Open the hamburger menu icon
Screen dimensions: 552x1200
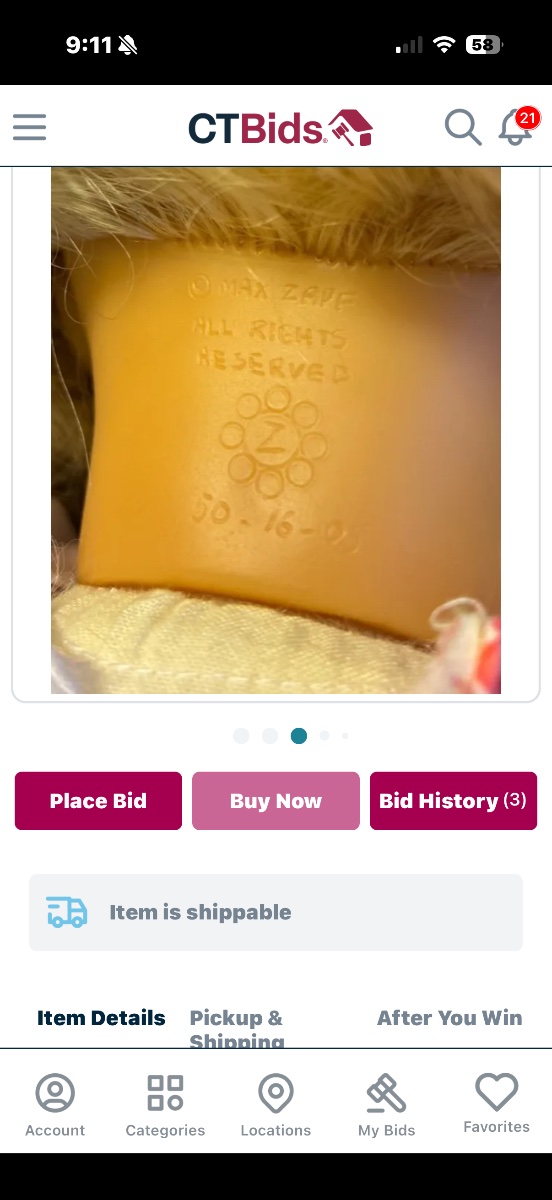[29, 127]
